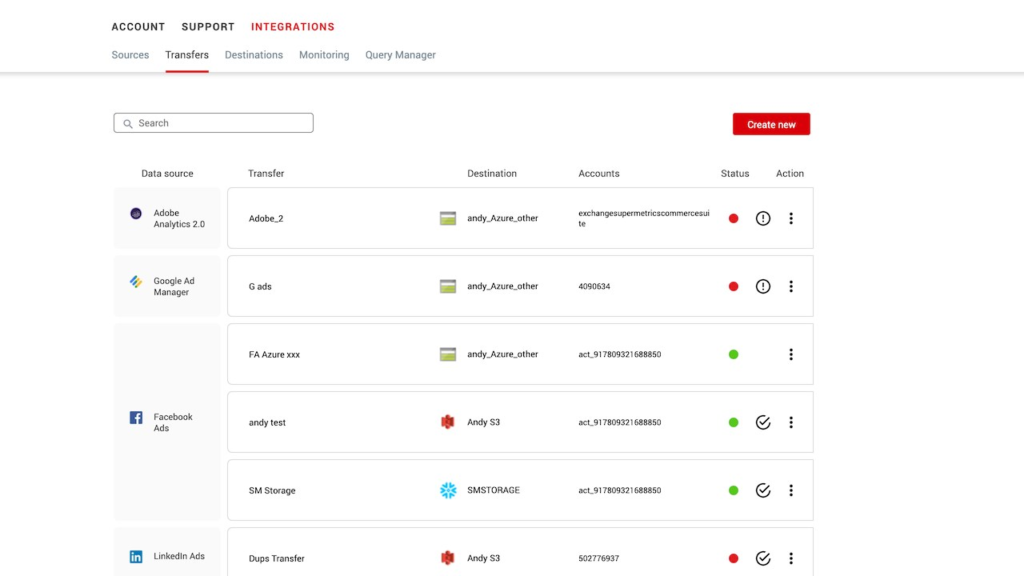Click the Adobe_2 transfer name
The image size is (1024, 576).
pyautogui.click(x=266, y=219)
